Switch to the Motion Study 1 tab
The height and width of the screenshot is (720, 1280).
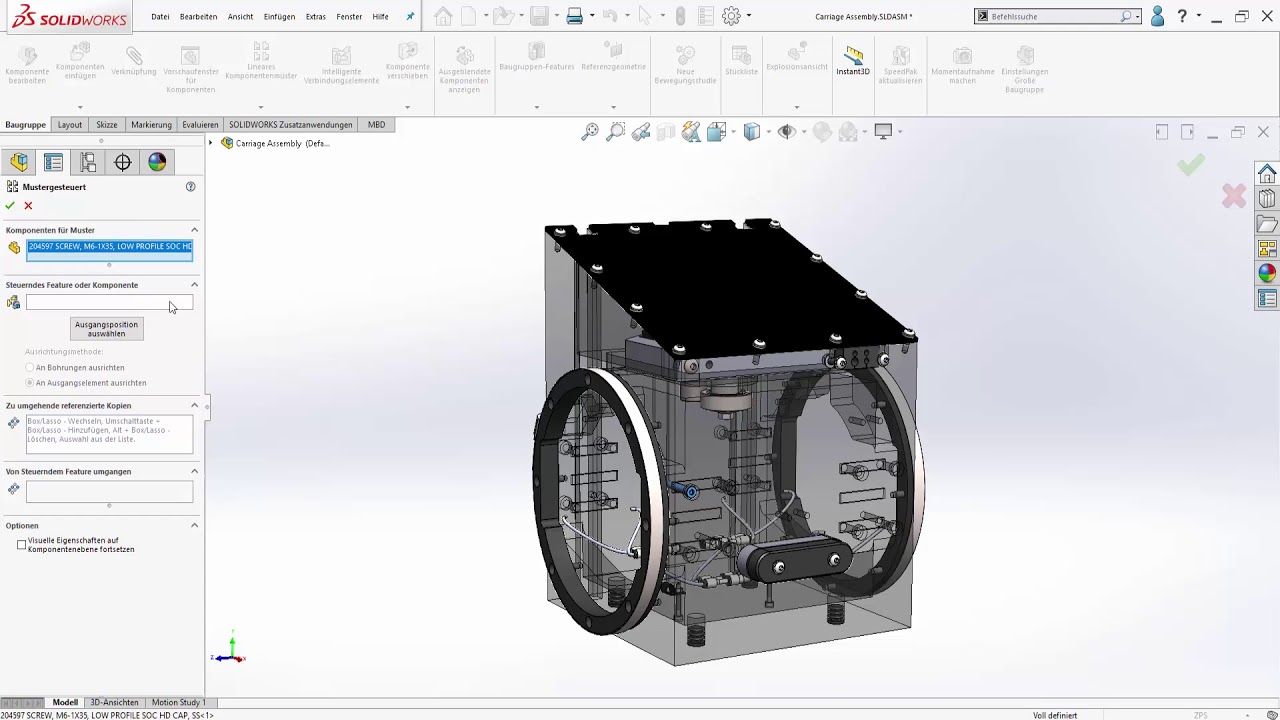[178, 702]
